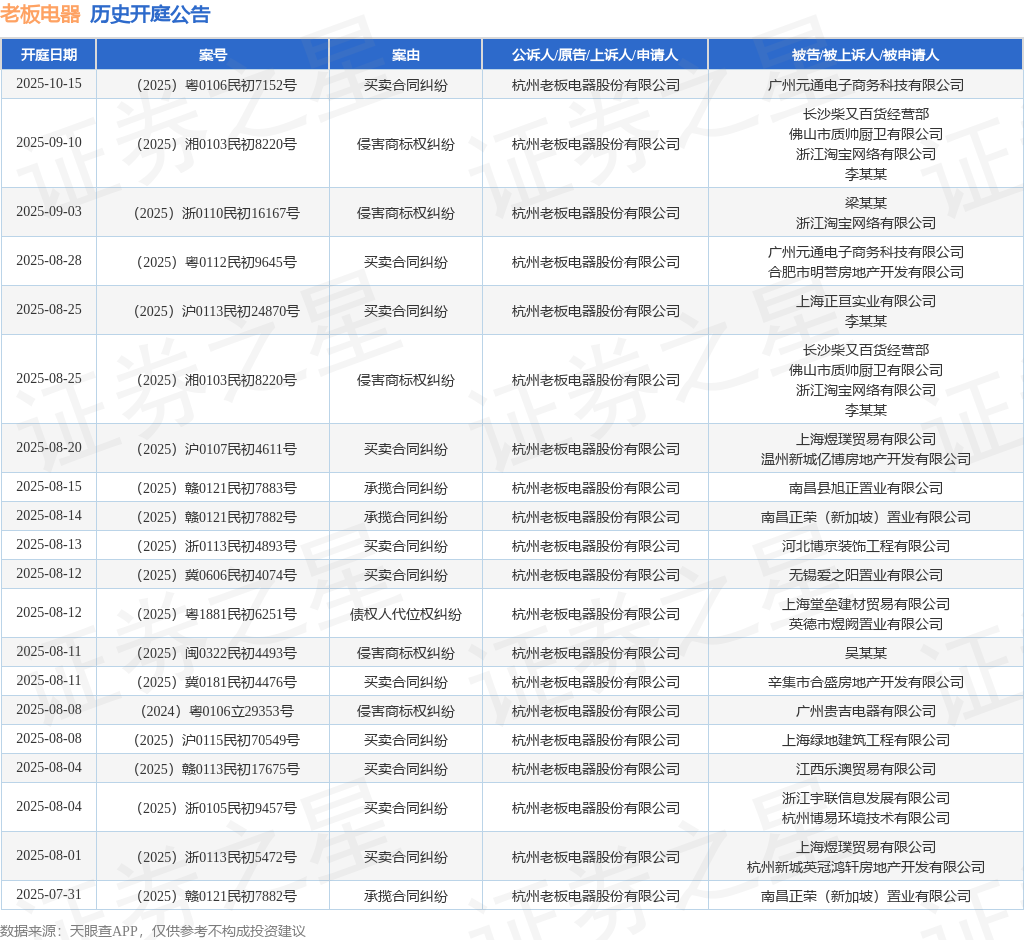Click case number 粤0106立29353号
This screenshot has width=1024, height=940.
[x=217, y=711]
